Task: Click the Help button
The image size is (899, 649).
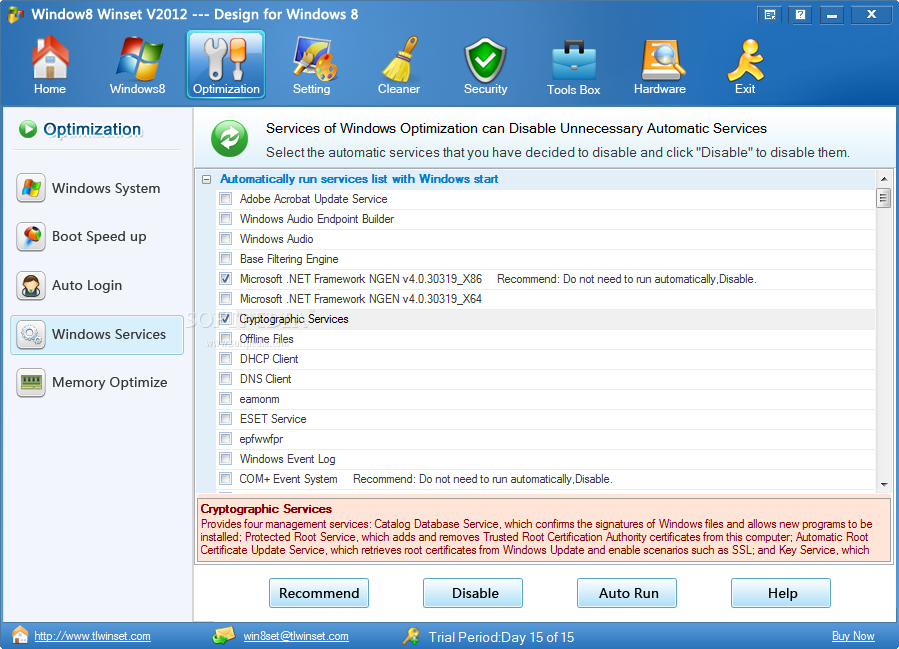Action: coord(781,593)
